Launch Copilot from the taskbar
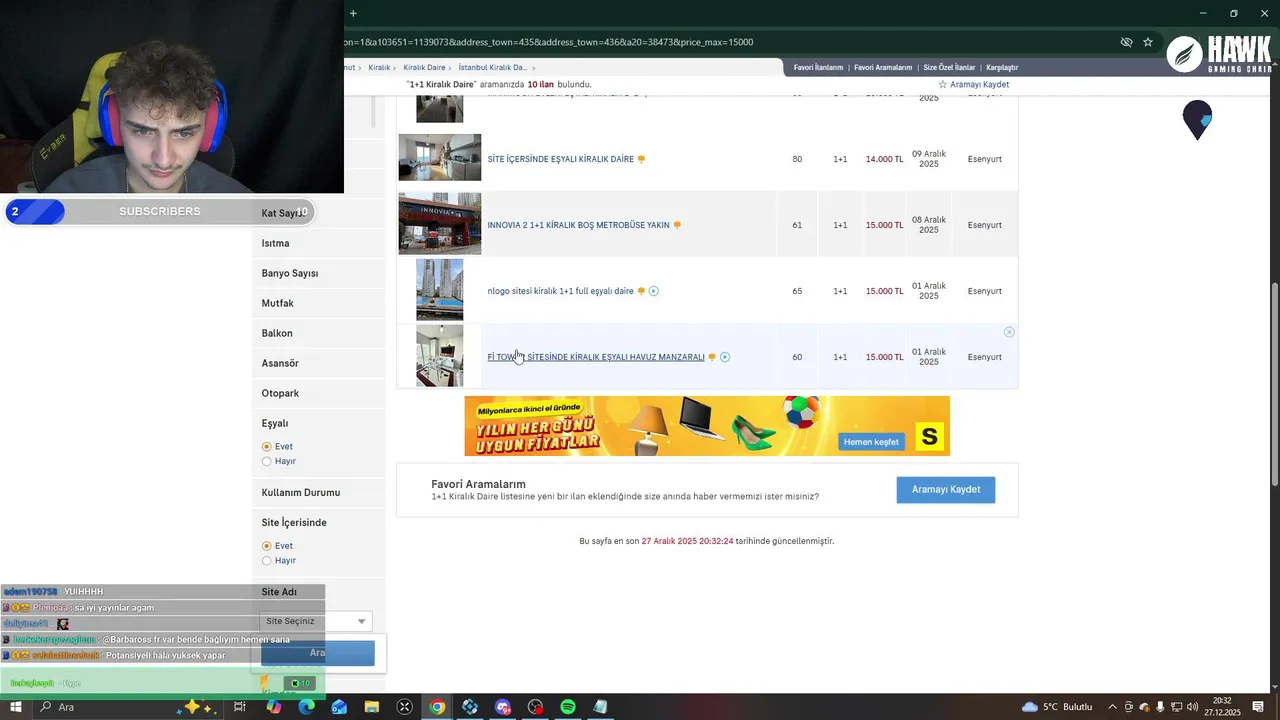Image resolution: width=1280 pixels, height=720 pixels. (x=274, y=707)
